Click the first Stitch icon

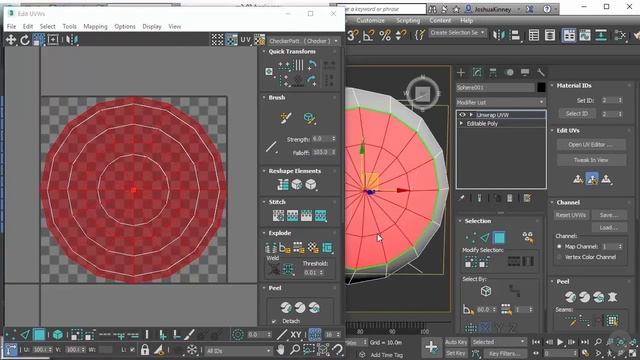coord(278,216)
